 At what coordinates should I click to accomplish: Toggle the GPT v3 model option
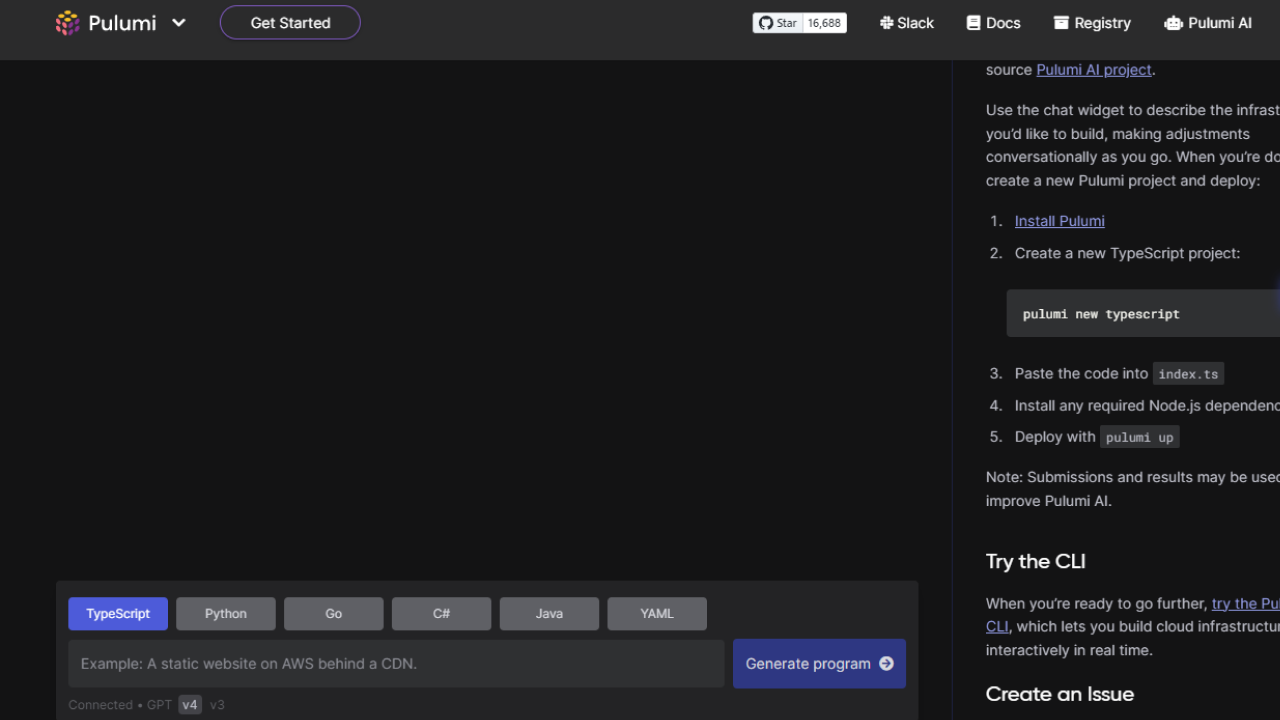217,705
